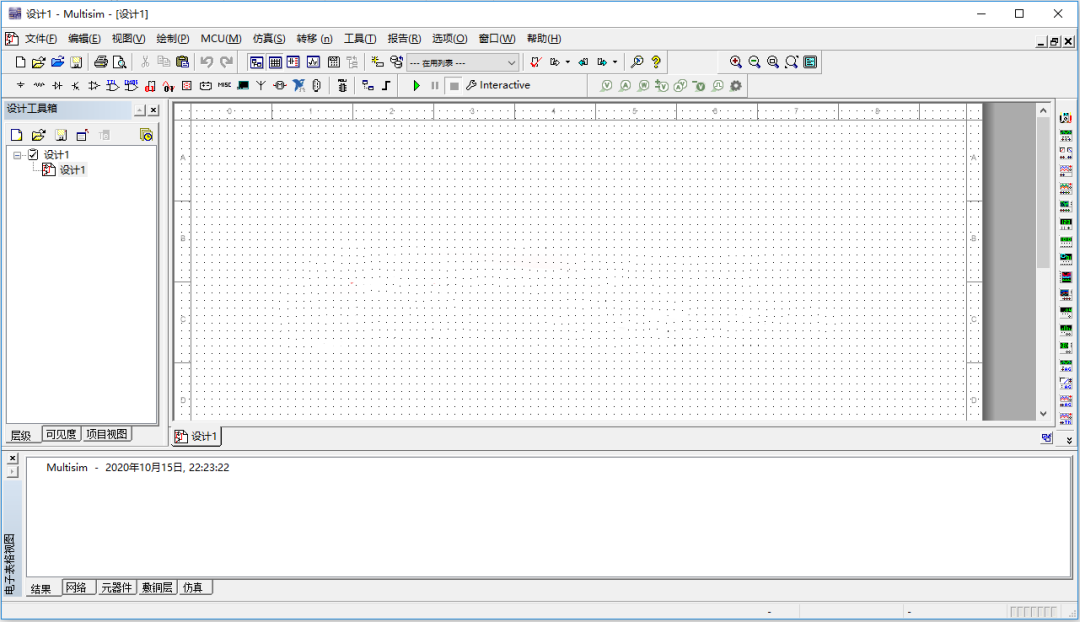Select the multimeter instrument

tap(1066, 118)
